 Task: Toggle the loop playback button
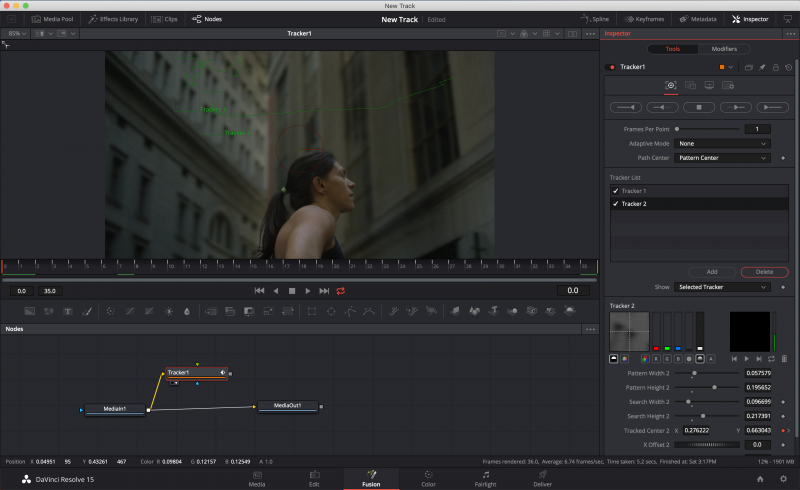coord(341,290)
